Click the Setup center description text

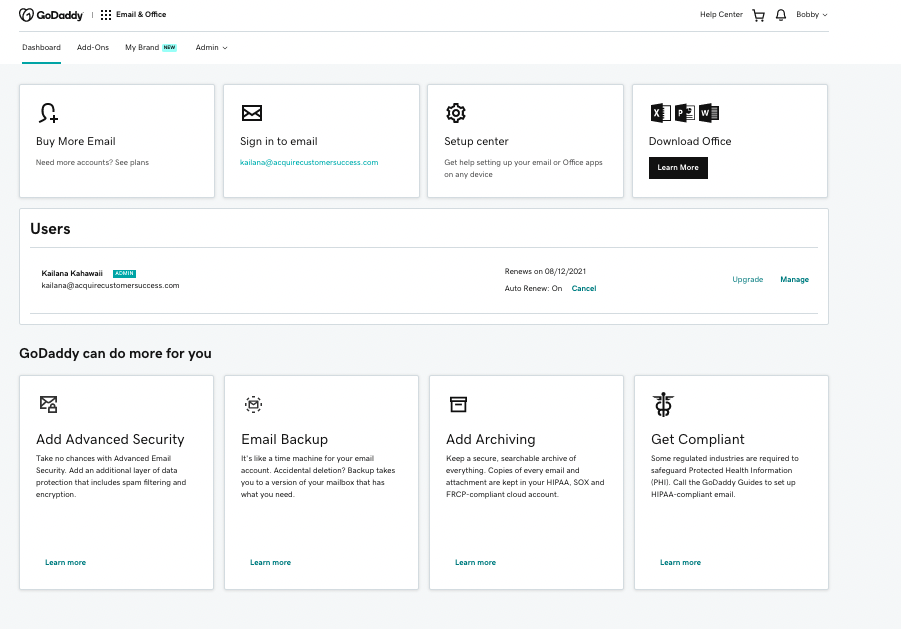(x=523, y=168)
